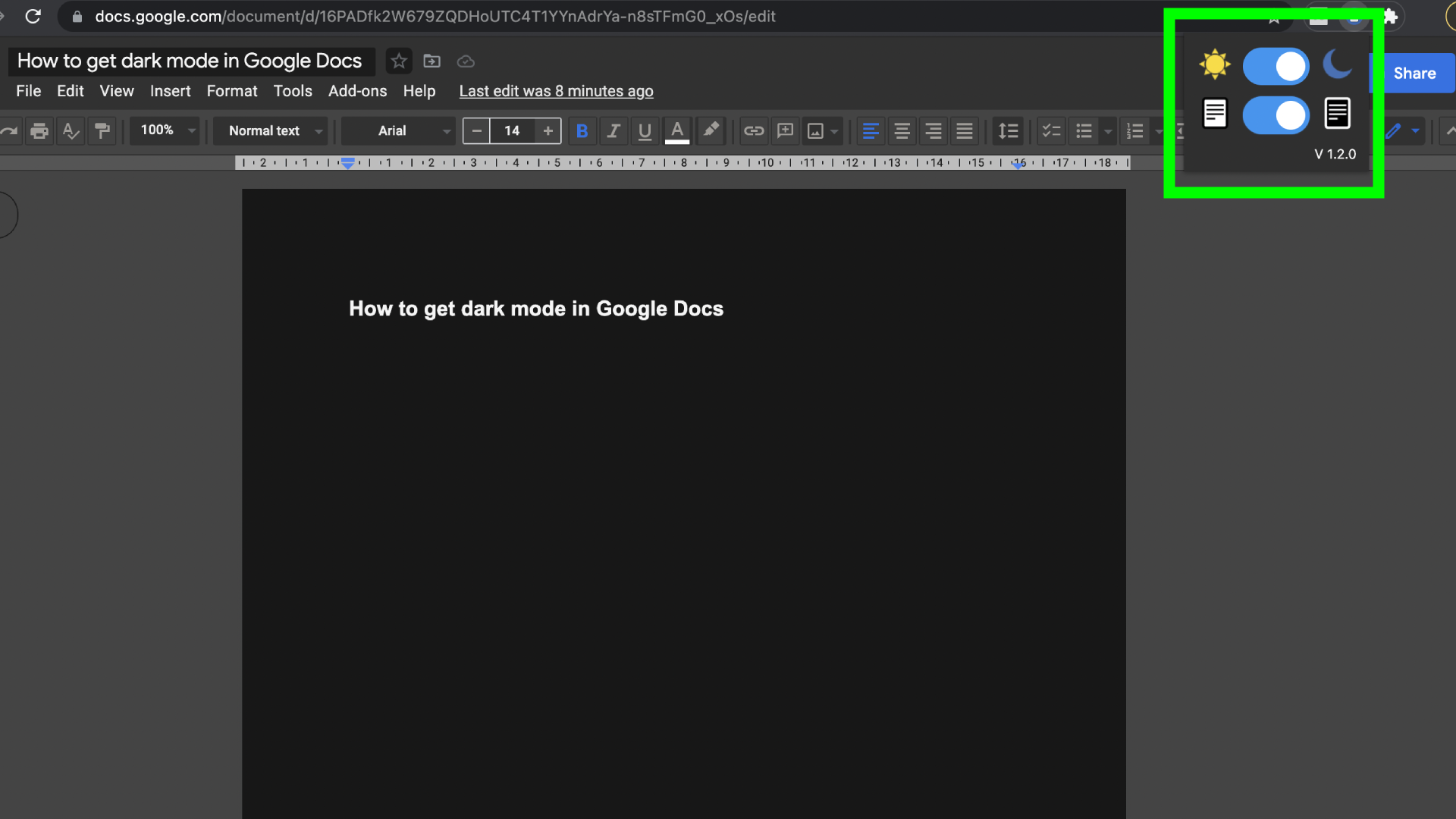Click the Share button
This screenshot has height=819, width=1456.
tap(1415, 73)
